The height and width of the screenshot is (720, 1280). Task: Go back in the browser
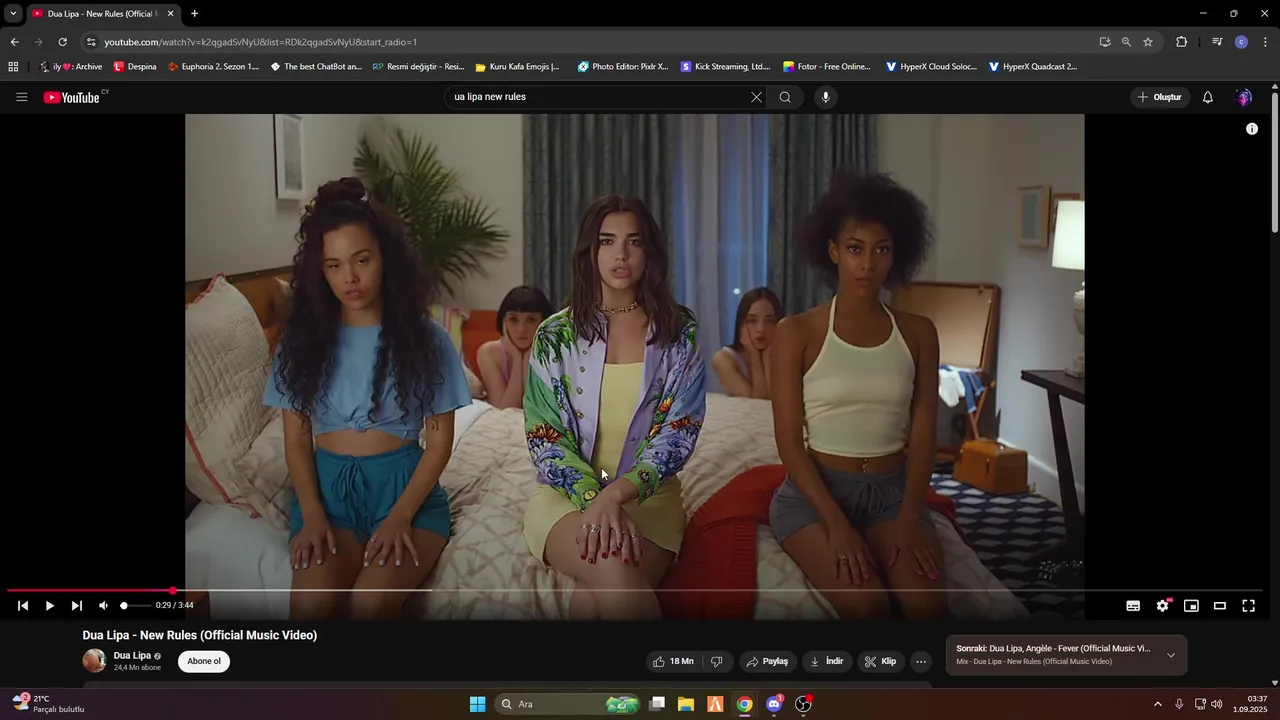pyautogui.click(x=14, y=42)
